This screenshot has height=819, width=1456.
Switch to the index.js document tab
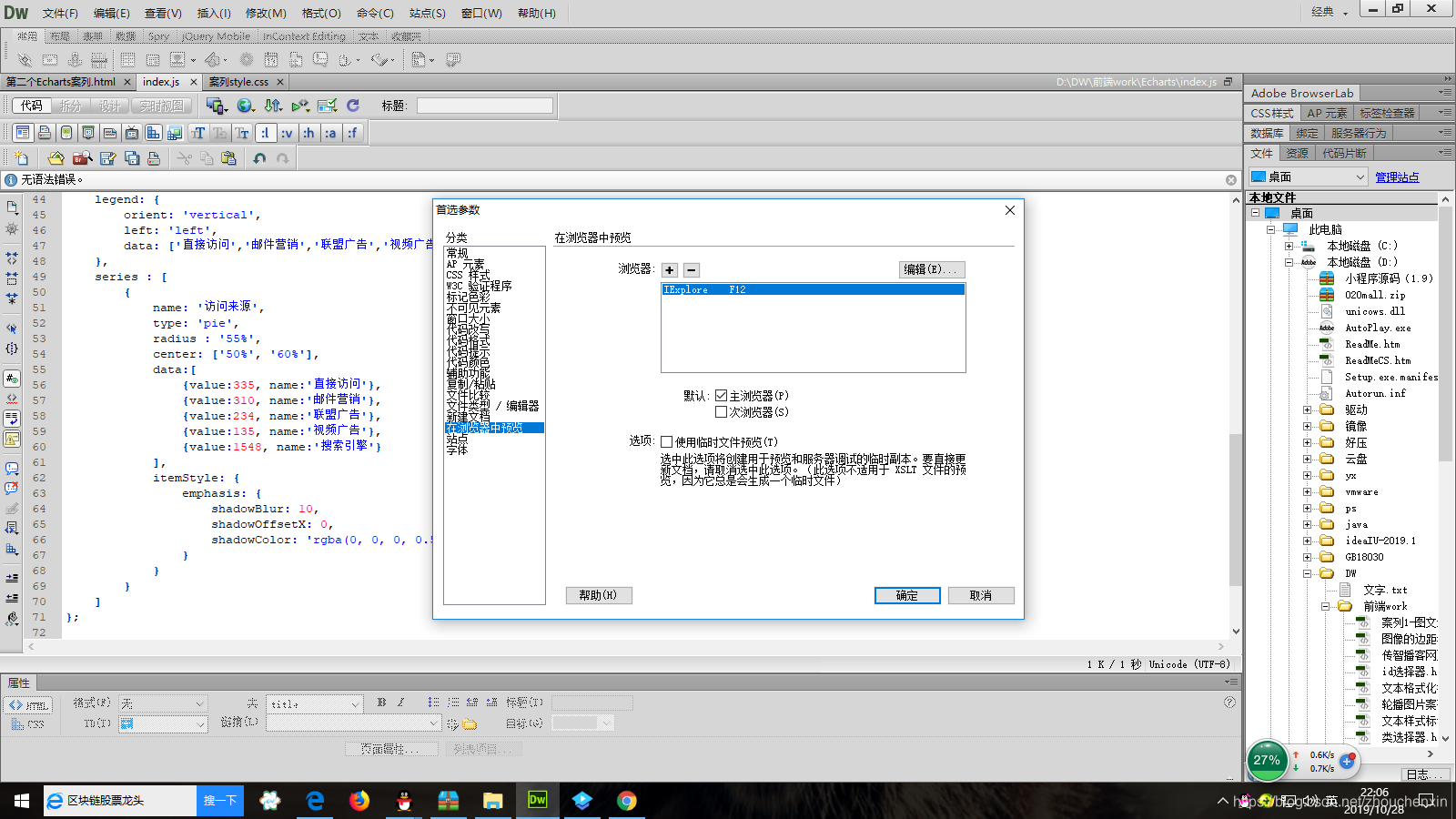(161, 82)
